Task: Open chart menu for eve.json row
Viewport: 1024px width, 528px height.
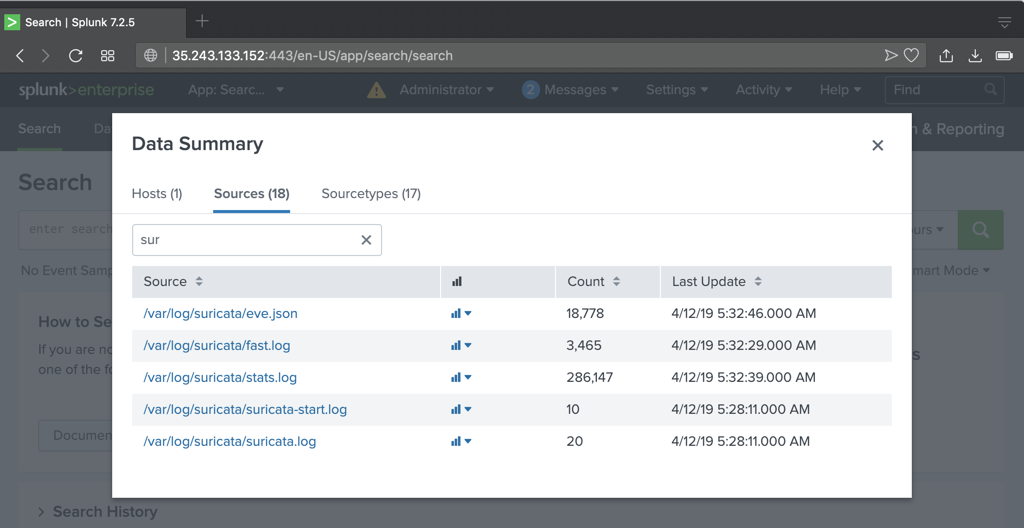Action: (x=460, y=314)
